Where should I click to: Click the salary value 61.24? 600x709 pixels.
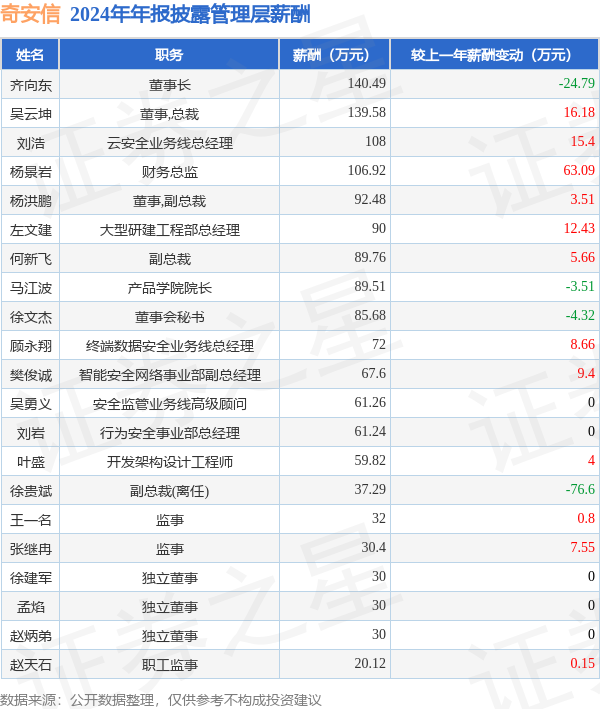pyautogui.click(x=370, y=431)
